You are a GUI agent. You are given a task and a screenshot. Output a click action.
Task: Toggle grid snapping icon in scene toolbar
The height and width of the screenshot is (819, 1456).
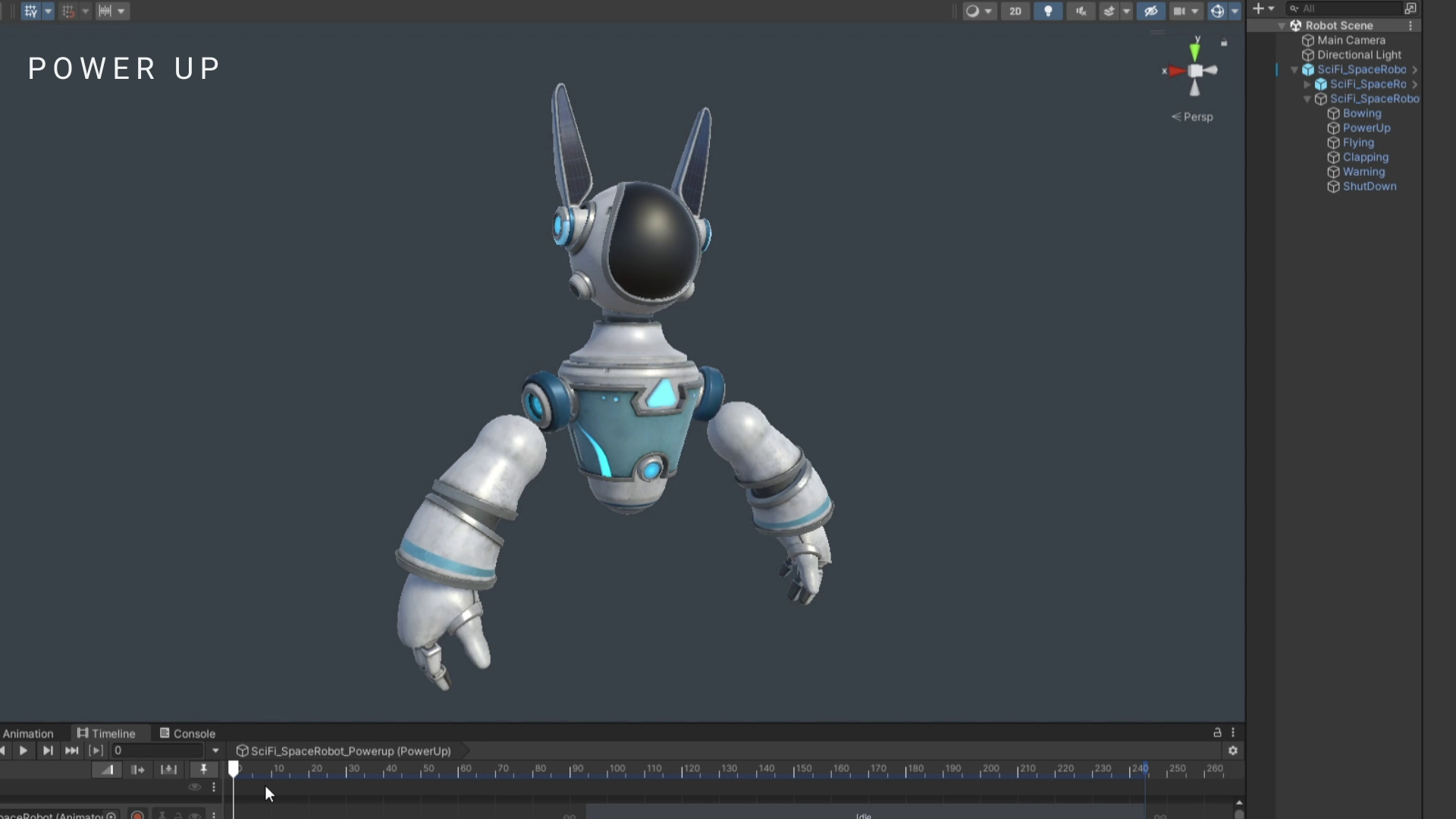click(31, 11)
